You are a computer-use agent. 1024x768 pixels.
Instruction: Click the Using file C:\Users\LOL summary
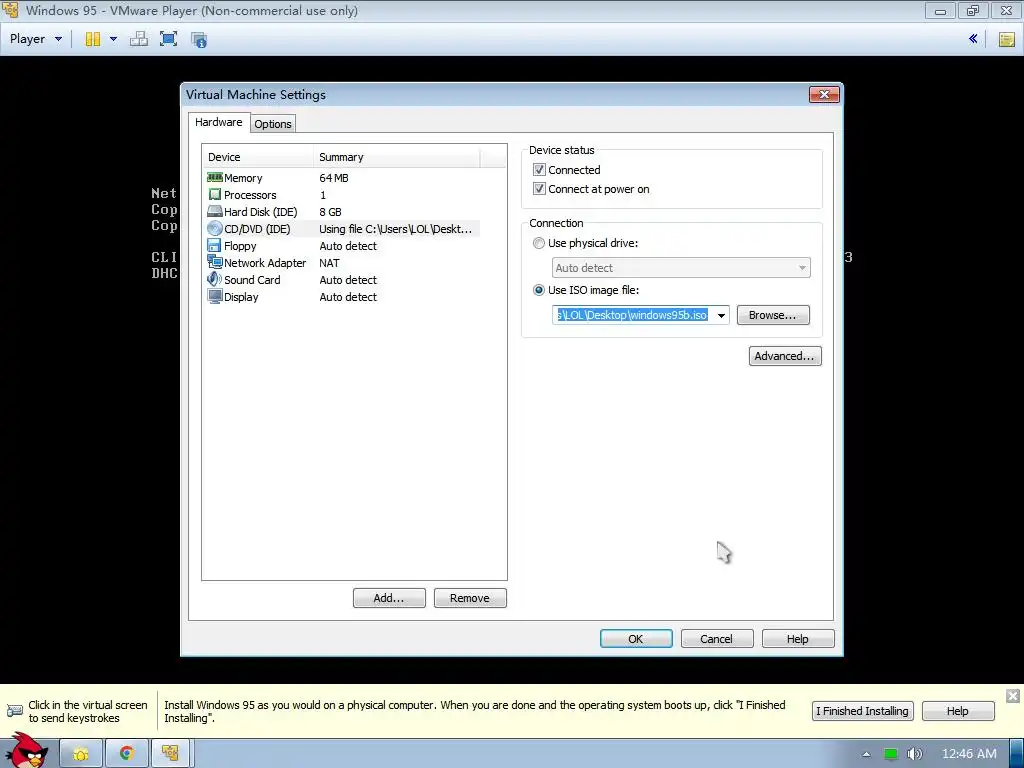point(395,229)
